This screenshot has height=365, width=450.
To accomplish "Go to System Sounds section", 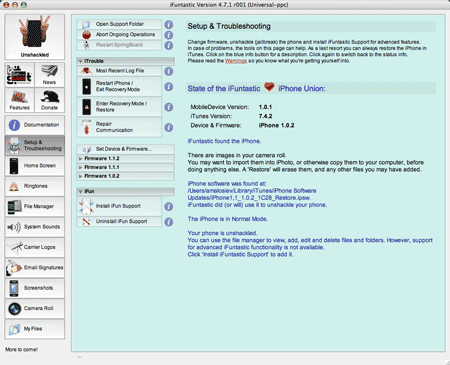I will [x=35, y=227].
